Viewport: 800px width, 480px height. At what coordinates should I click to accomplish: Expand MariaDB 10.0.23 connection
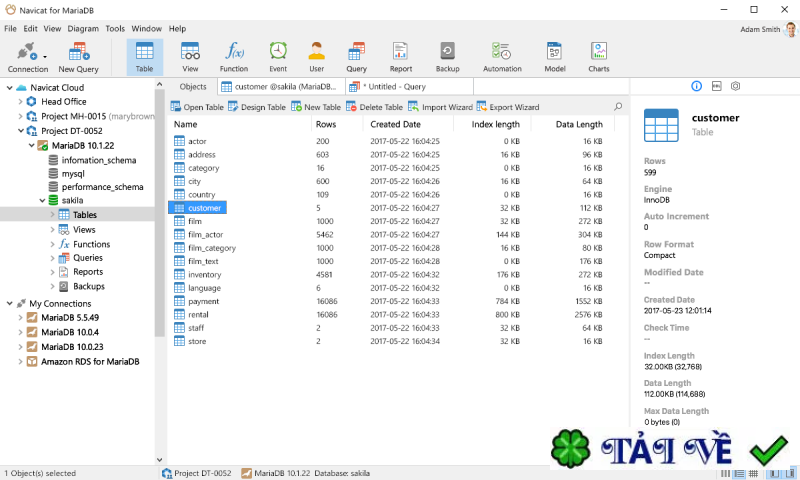click(20, 347)
